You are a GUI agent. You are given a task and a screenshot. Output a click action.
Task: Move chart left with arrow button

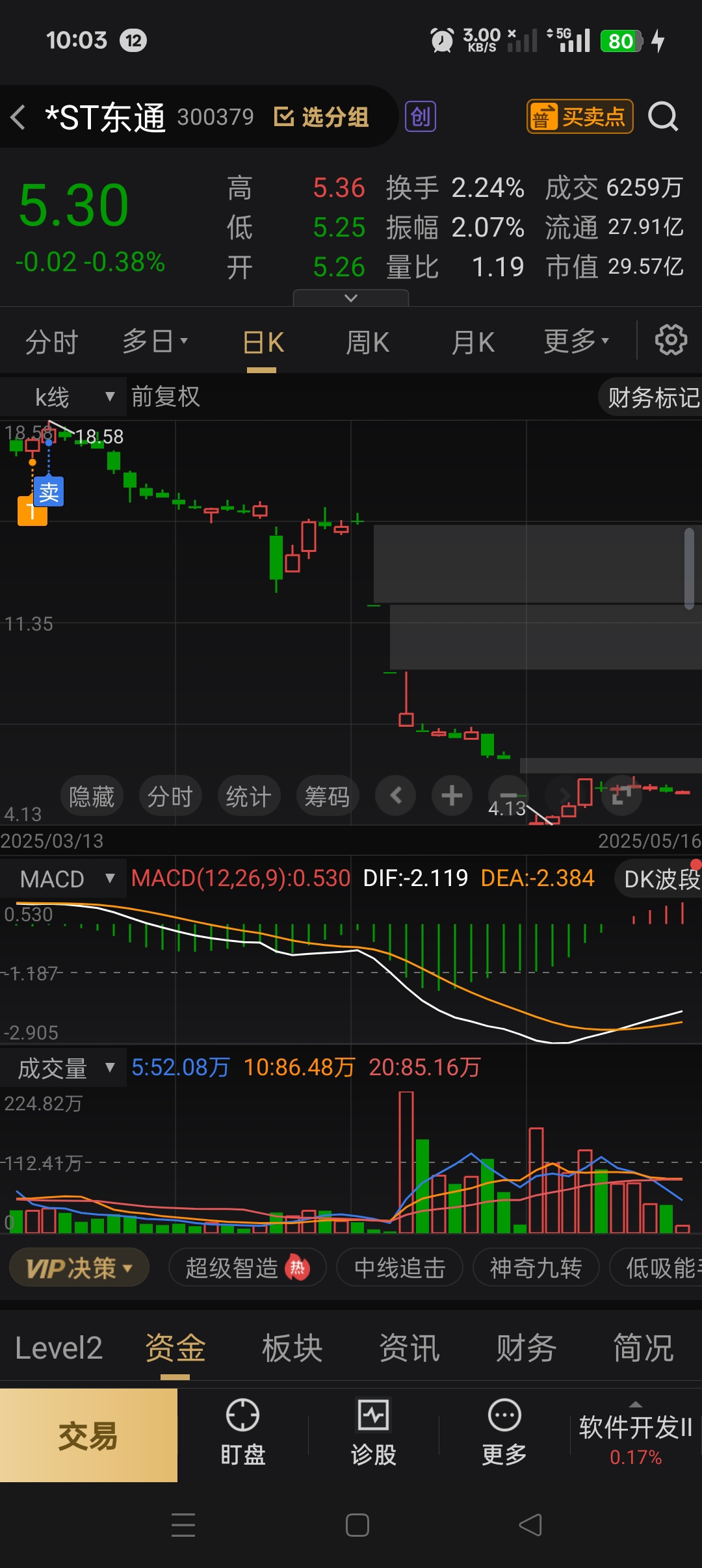click(396, 795)
